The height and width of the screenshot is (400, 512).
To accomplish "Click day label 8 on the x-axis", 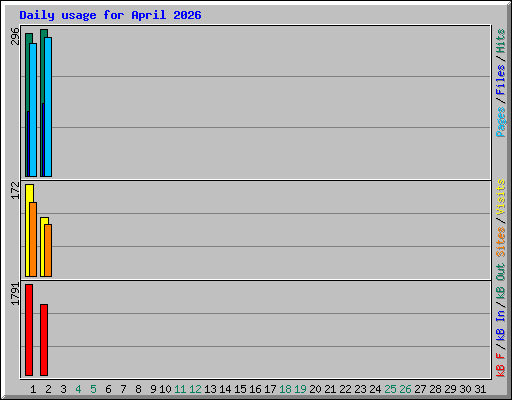I will (138, 389).
